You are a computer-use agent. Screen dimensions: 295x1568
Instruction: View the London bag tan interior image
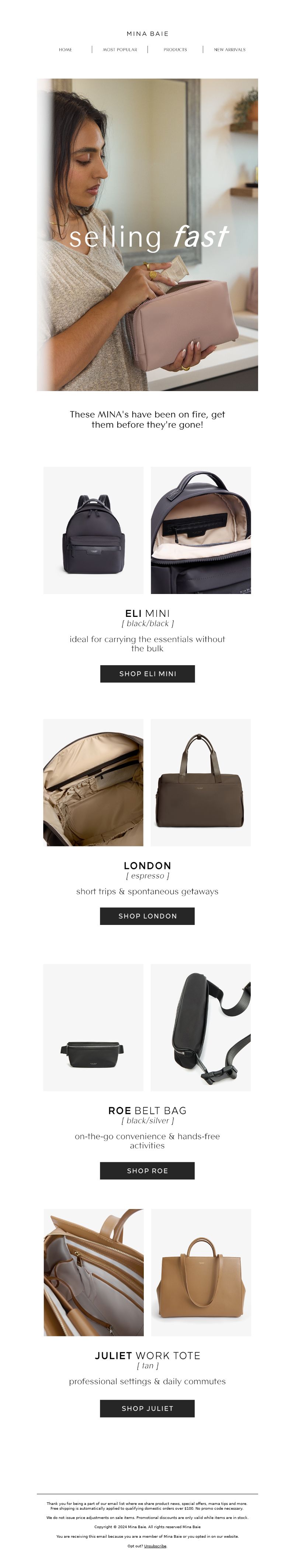point(94,782)
